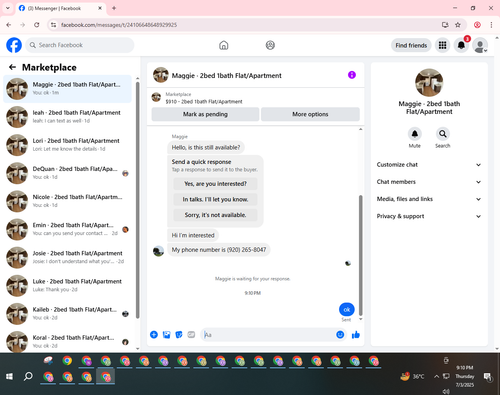The image size is (500, 395).
Task: Click Maggie's listing thumbnail in right panel
Action: tap(429, 83)
